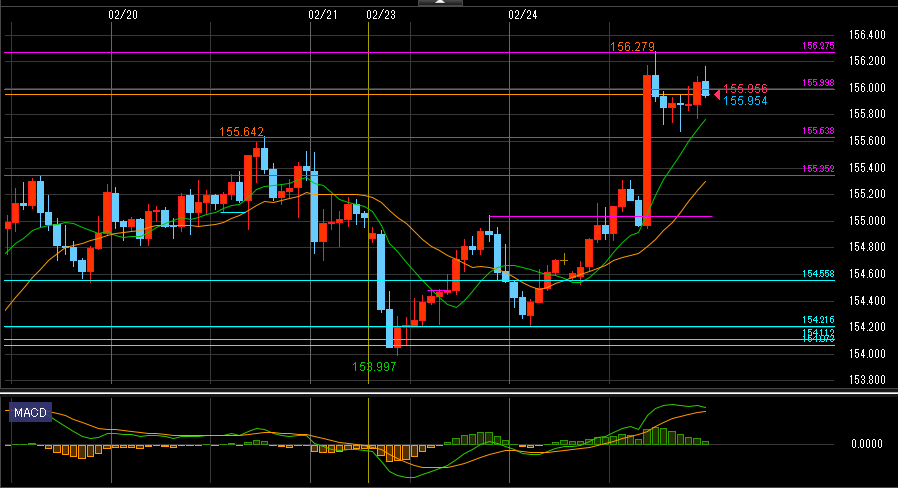Click the cyan 154.558 line label
898x488 pixels.
coord(818,274)
